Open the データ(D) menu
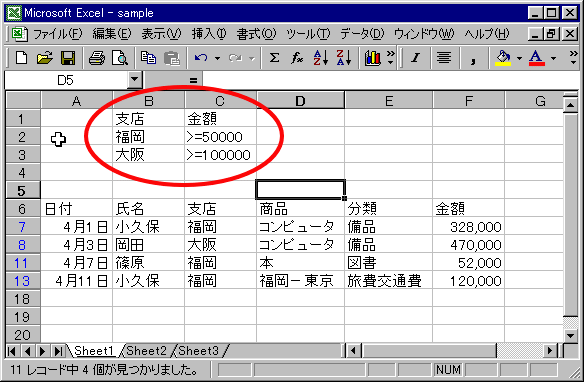Screen dimensions: 584x382 pyautogui.click(x=362, y=34)
